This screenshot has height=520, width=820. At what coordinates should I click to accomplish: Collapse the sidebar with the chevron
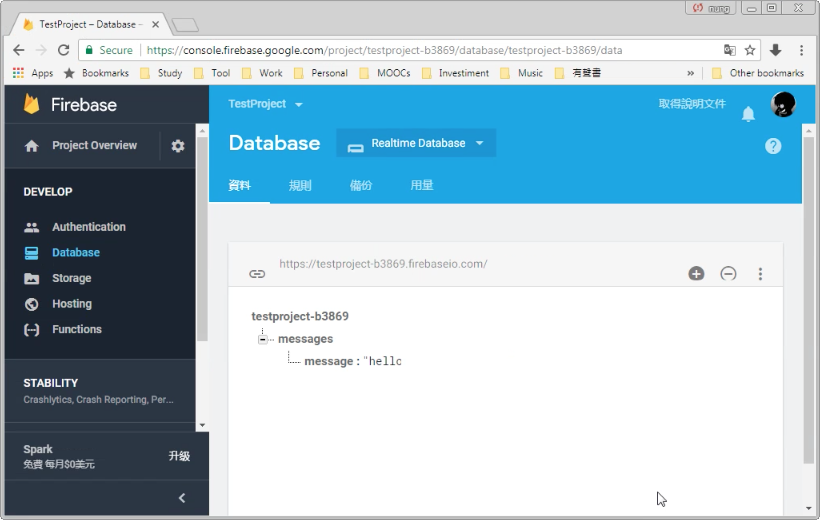pyautogui.click(x=182, y=498)
